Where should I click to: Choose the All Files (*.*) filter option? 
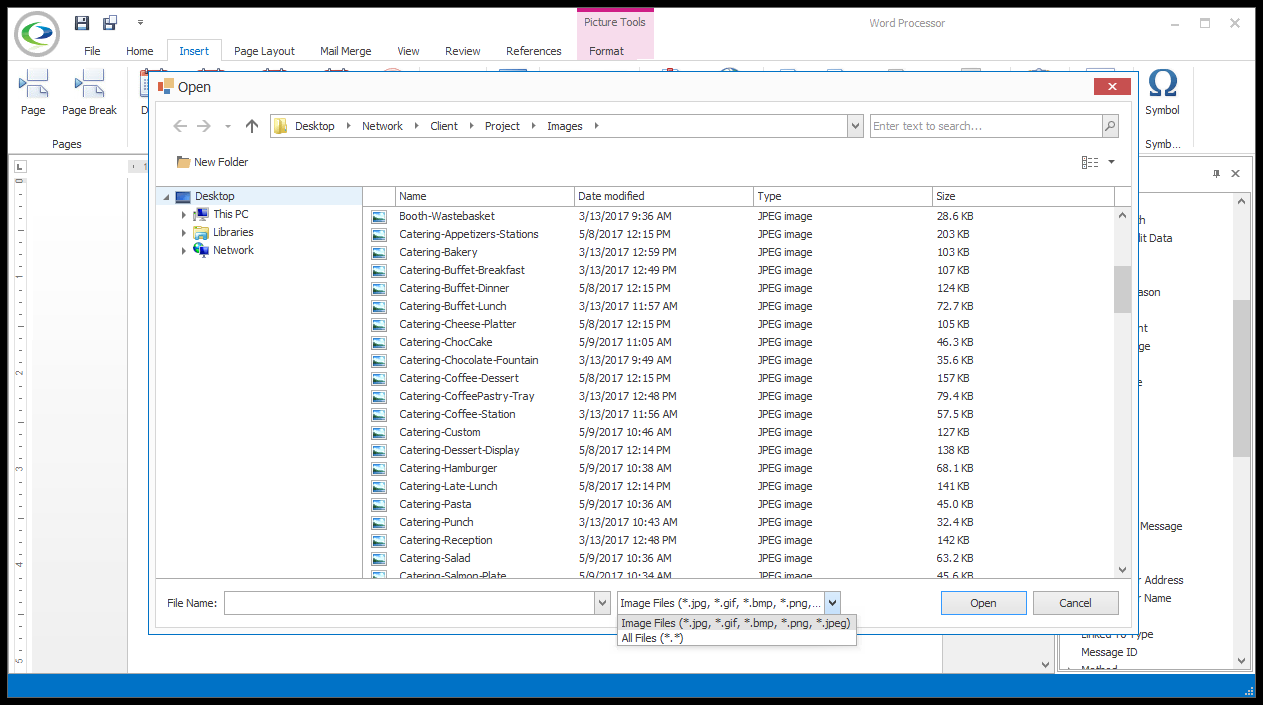(x=736, y=638)
